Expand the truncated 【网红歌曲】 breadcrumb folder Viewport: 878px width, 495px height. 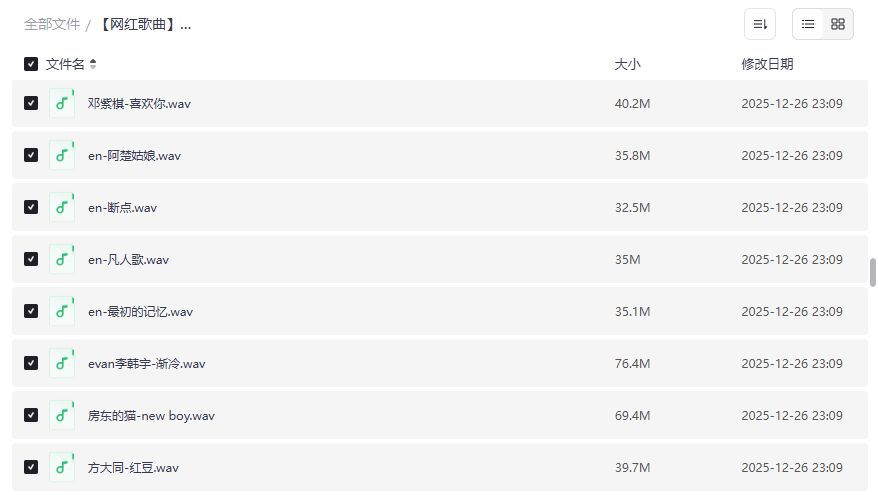pos(145,24)
